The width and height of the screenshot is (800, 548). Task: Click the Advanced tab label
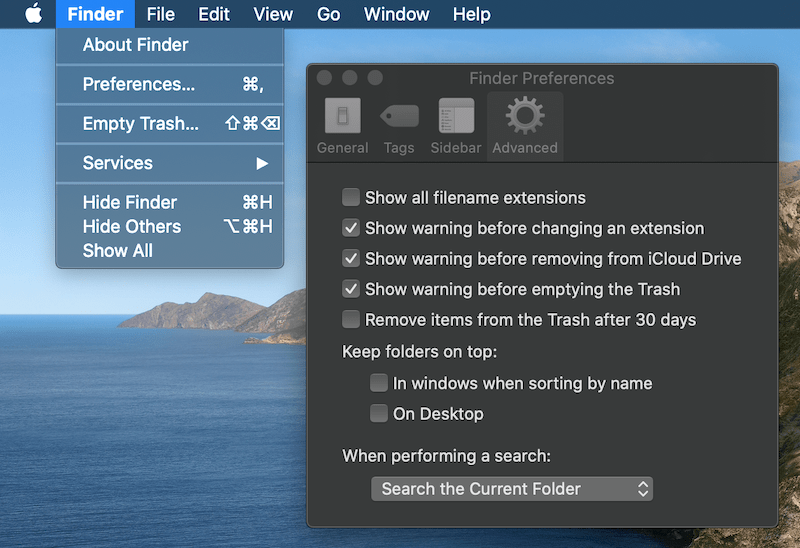[525, 148]
